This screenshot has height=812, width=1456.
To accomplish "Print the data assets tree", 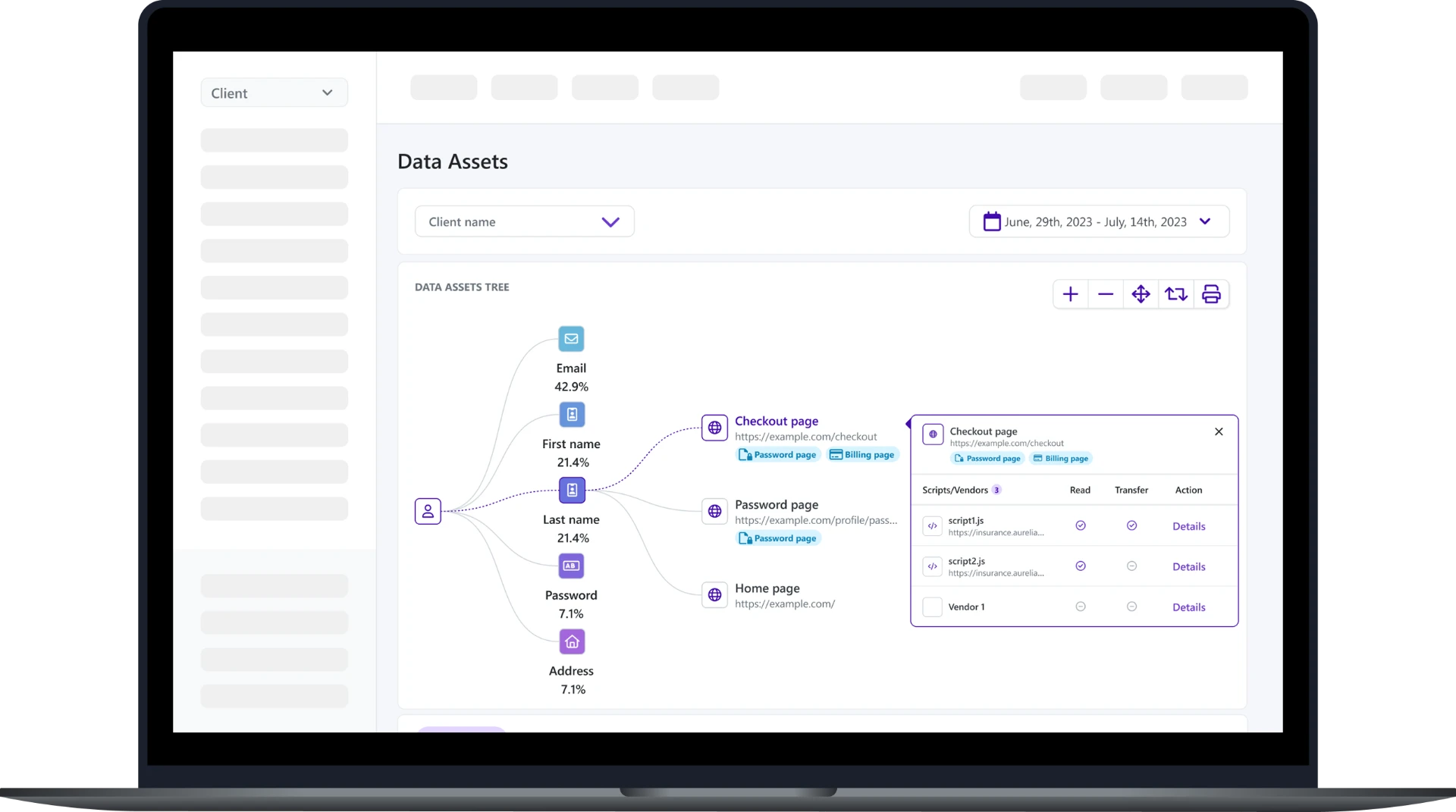I will tap(1212, 294).
